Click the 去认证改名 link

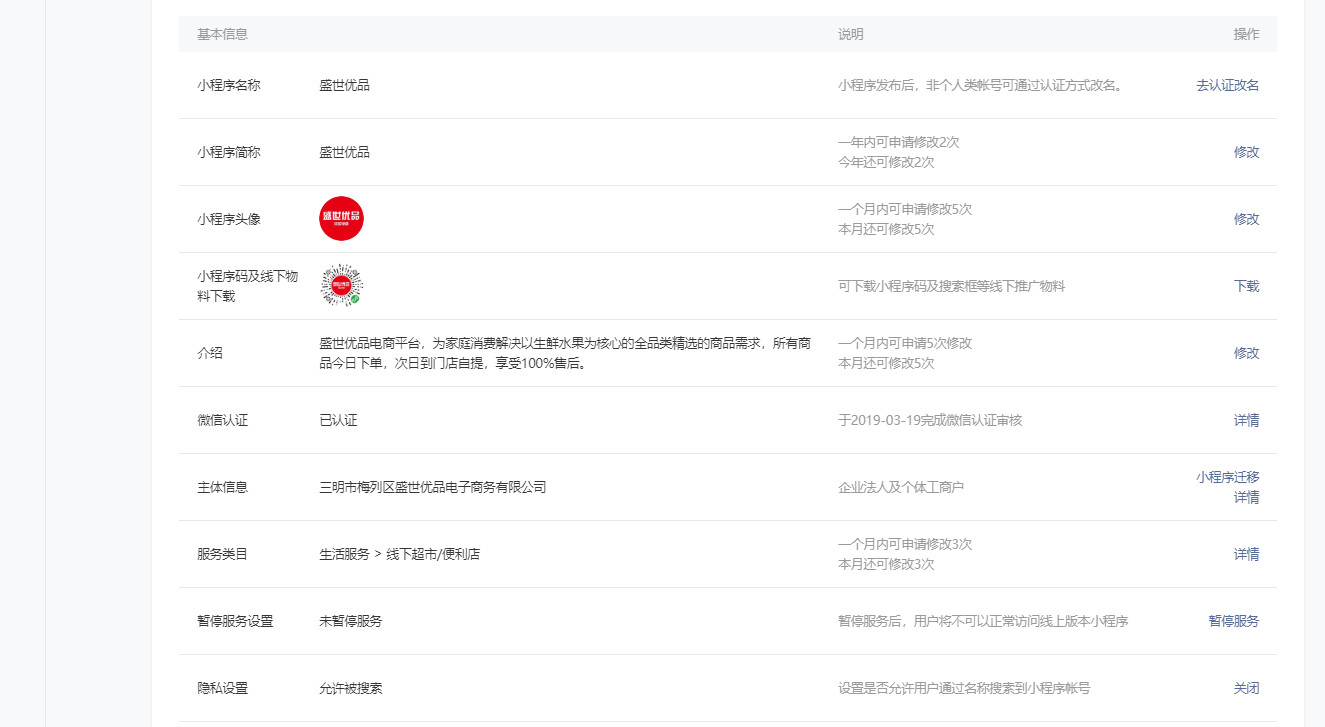[1227, 85]
